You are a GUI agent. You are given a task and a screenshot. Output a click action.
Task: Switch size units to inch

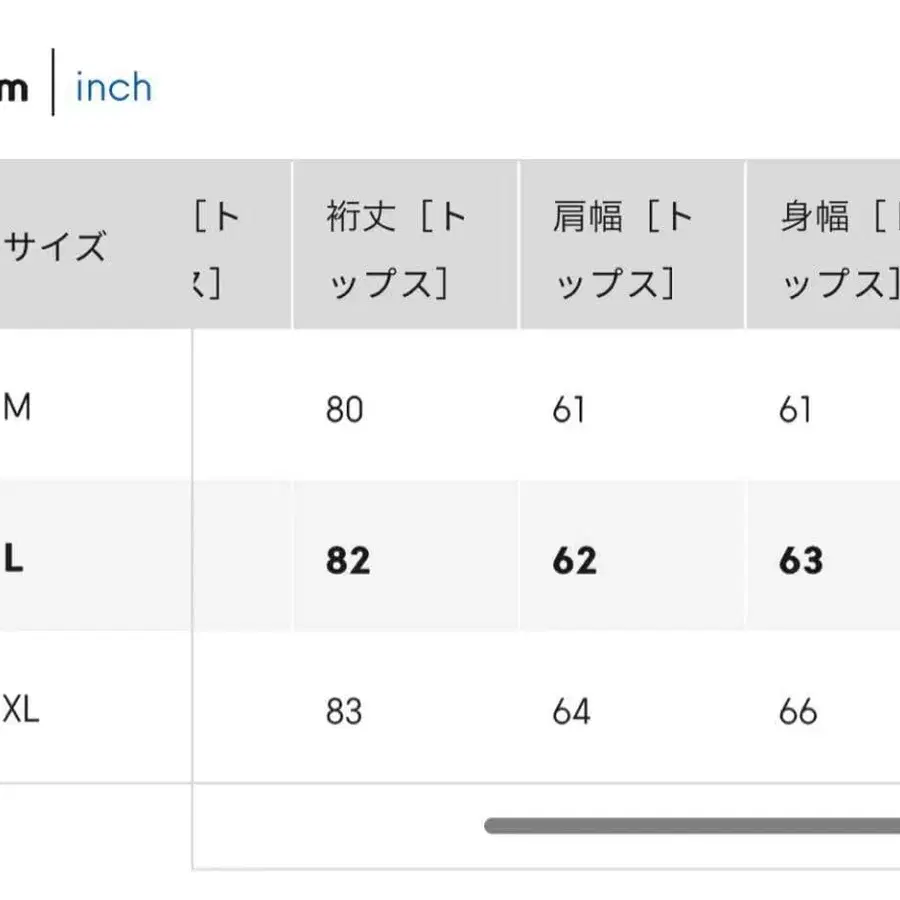[x=113, y=88]
